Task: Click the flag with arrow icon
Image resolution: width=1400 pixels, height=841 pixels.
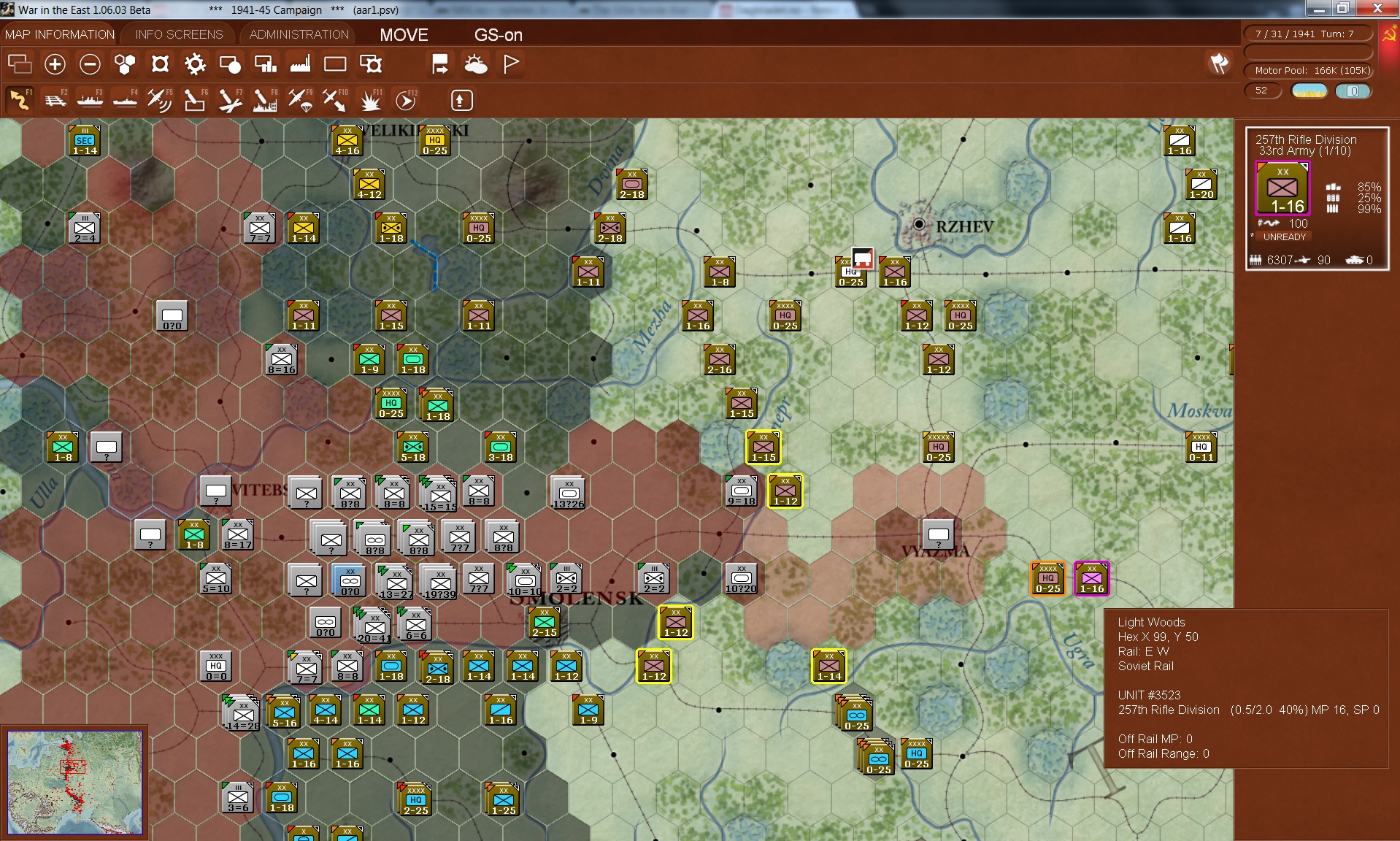Action: [x=440, y=64]
